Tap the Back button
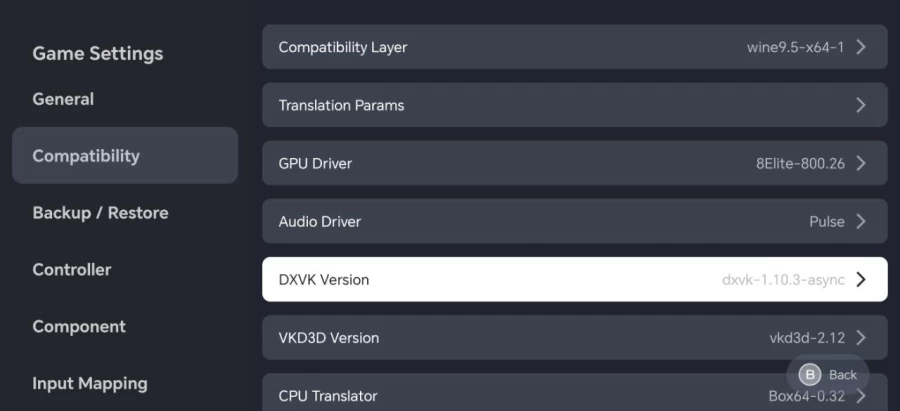Image resolution: width=900 pixels, height=411 pixels. coord(828,375)
